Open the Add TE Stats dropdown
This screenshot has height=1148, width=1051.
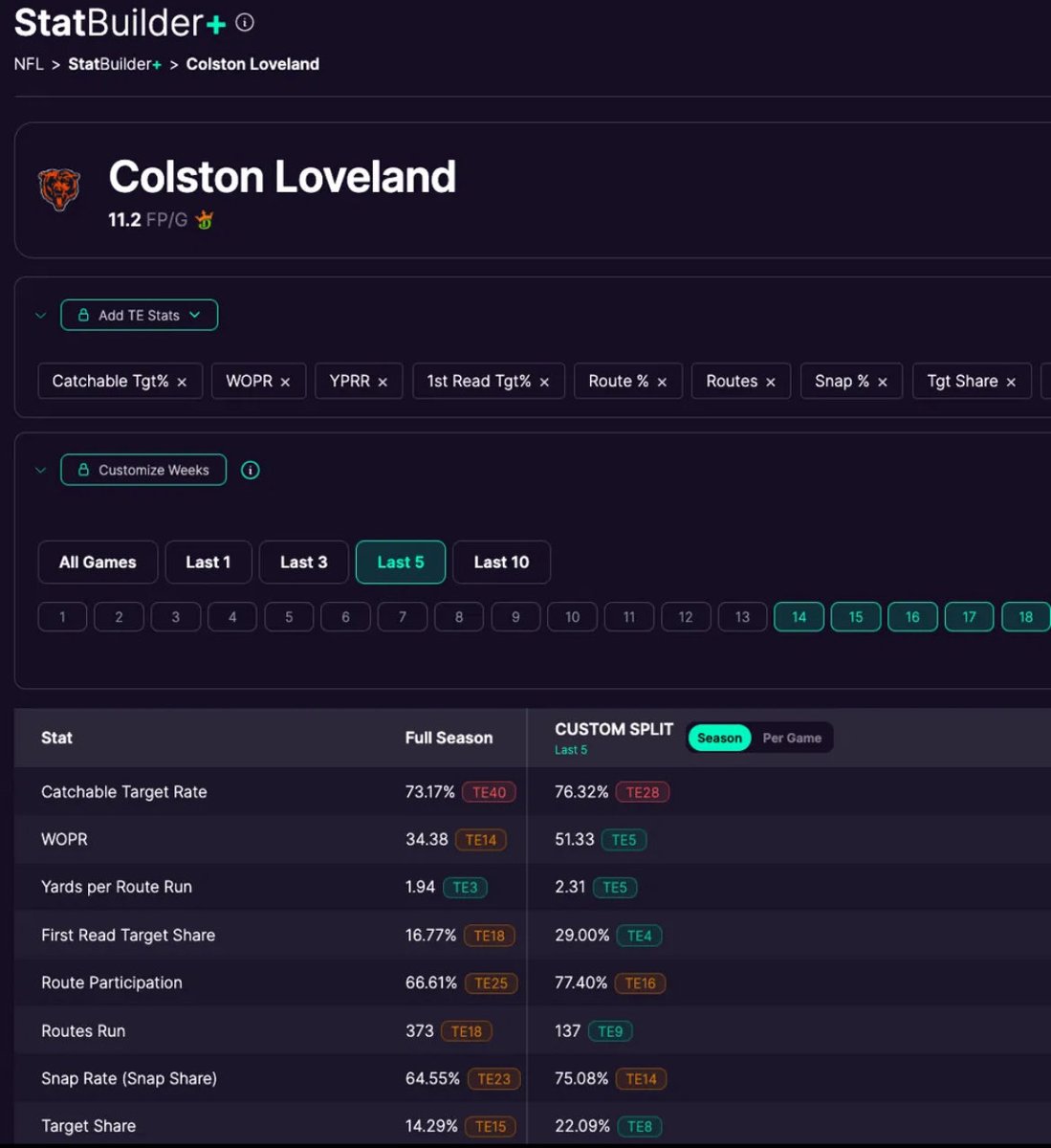tap(139, 315)
